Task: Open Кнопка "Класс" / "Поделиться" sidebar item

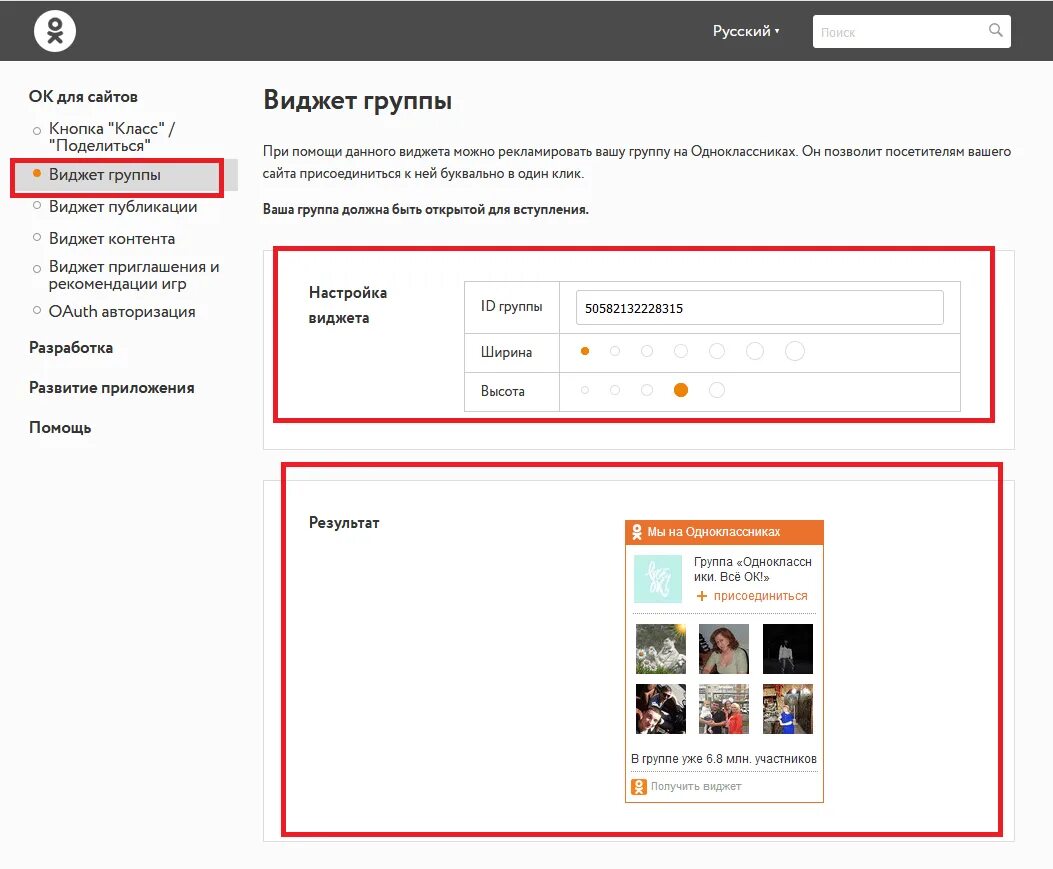Action: click(111, 137)
